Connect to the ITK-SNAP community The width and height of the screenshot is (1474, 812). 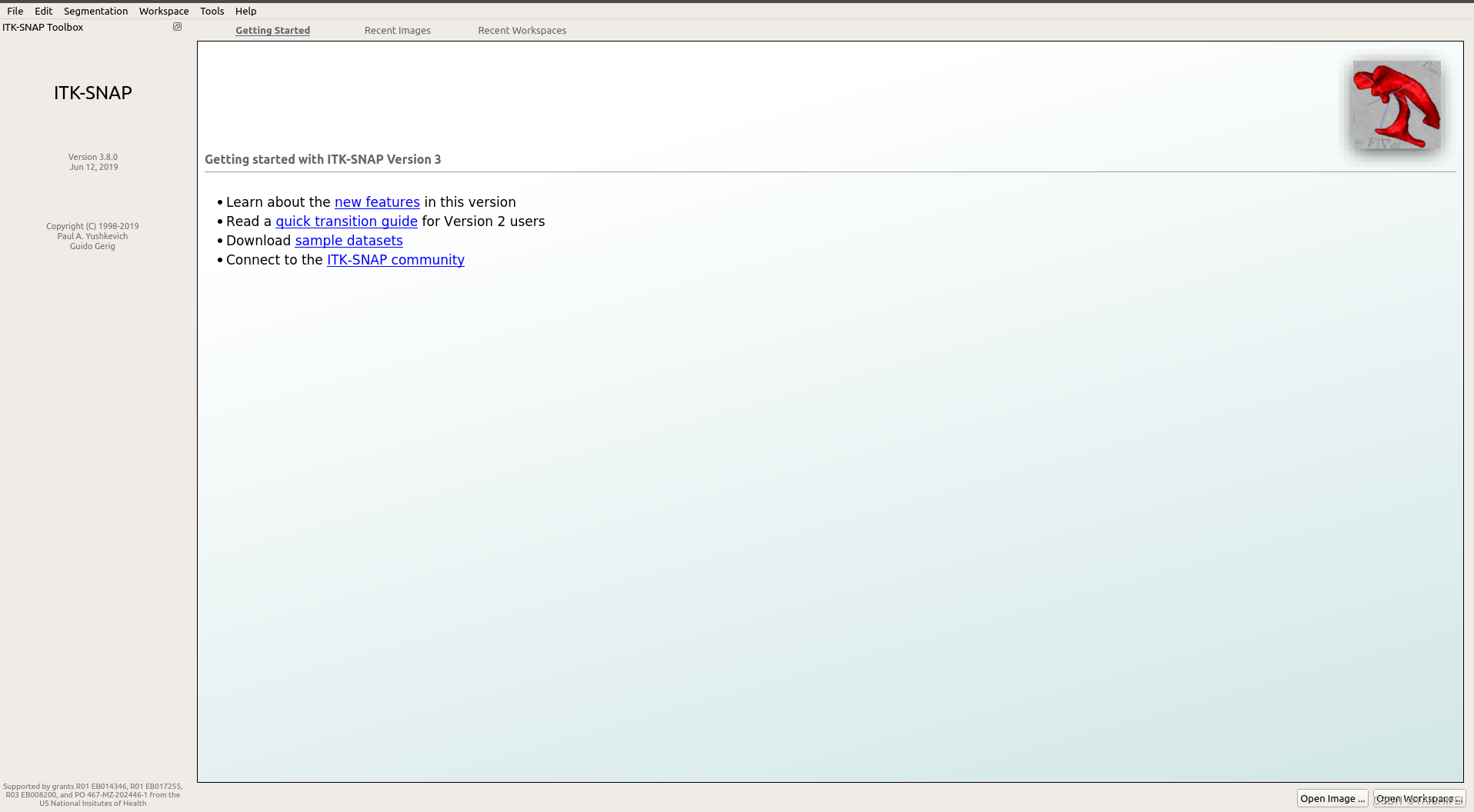pos(395,260)
